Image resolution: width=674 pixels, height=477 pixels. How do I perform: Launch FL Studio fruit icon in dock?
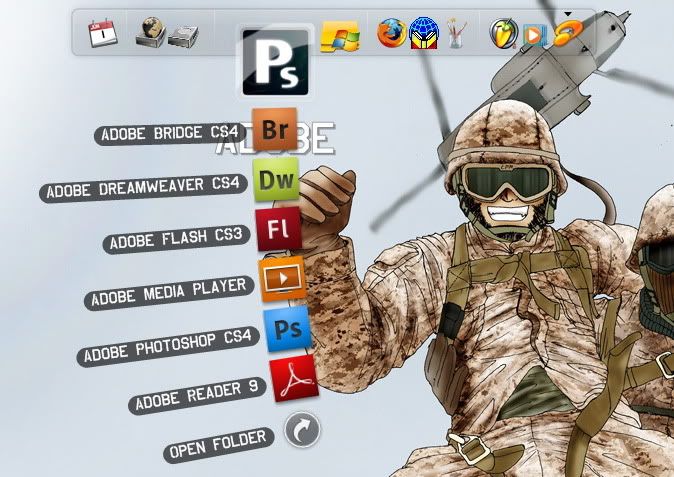coord(504,33)
